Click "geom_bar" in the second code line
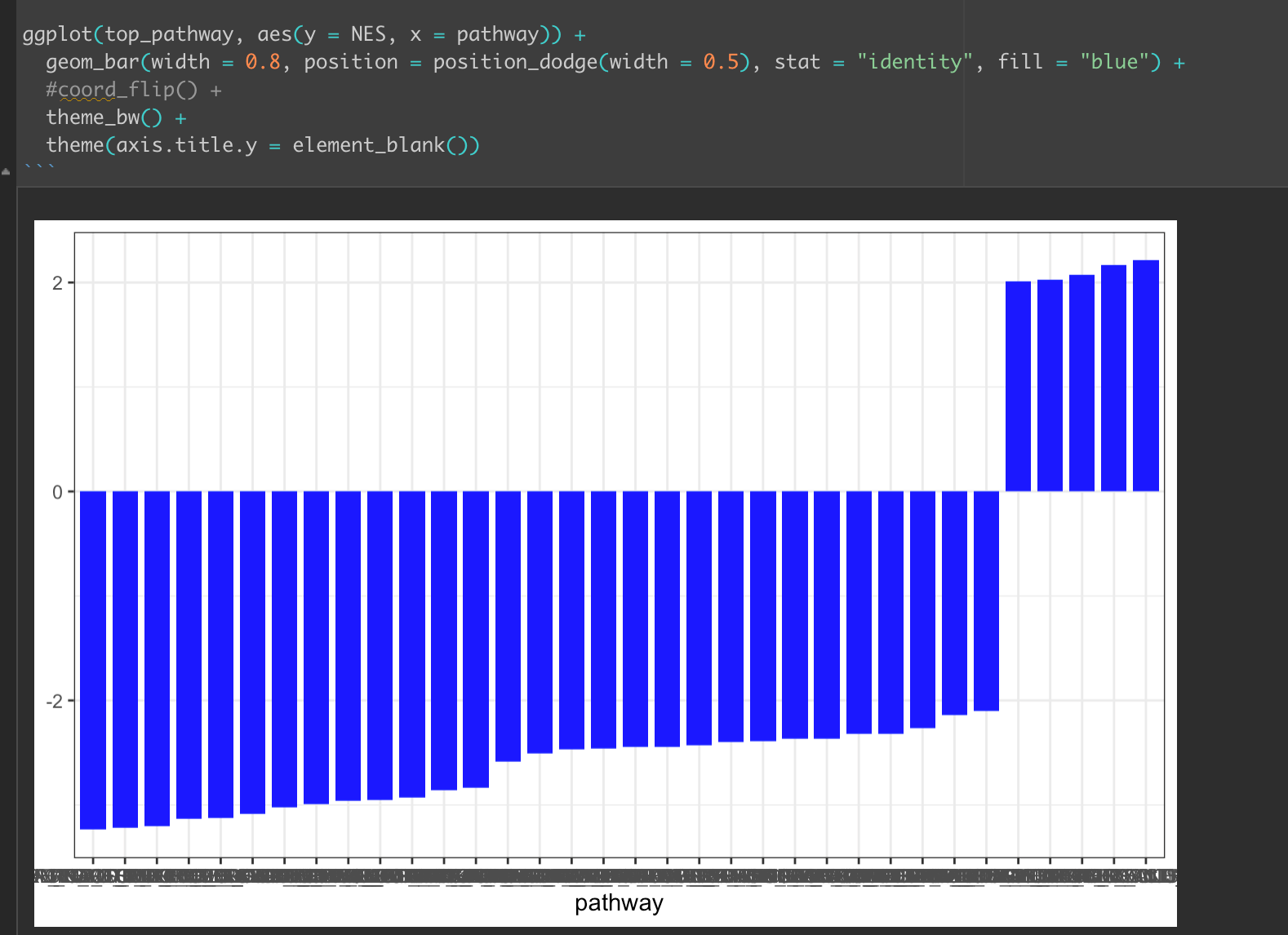The height and width of the screenshot is (935, 1288). coord(92,62)
